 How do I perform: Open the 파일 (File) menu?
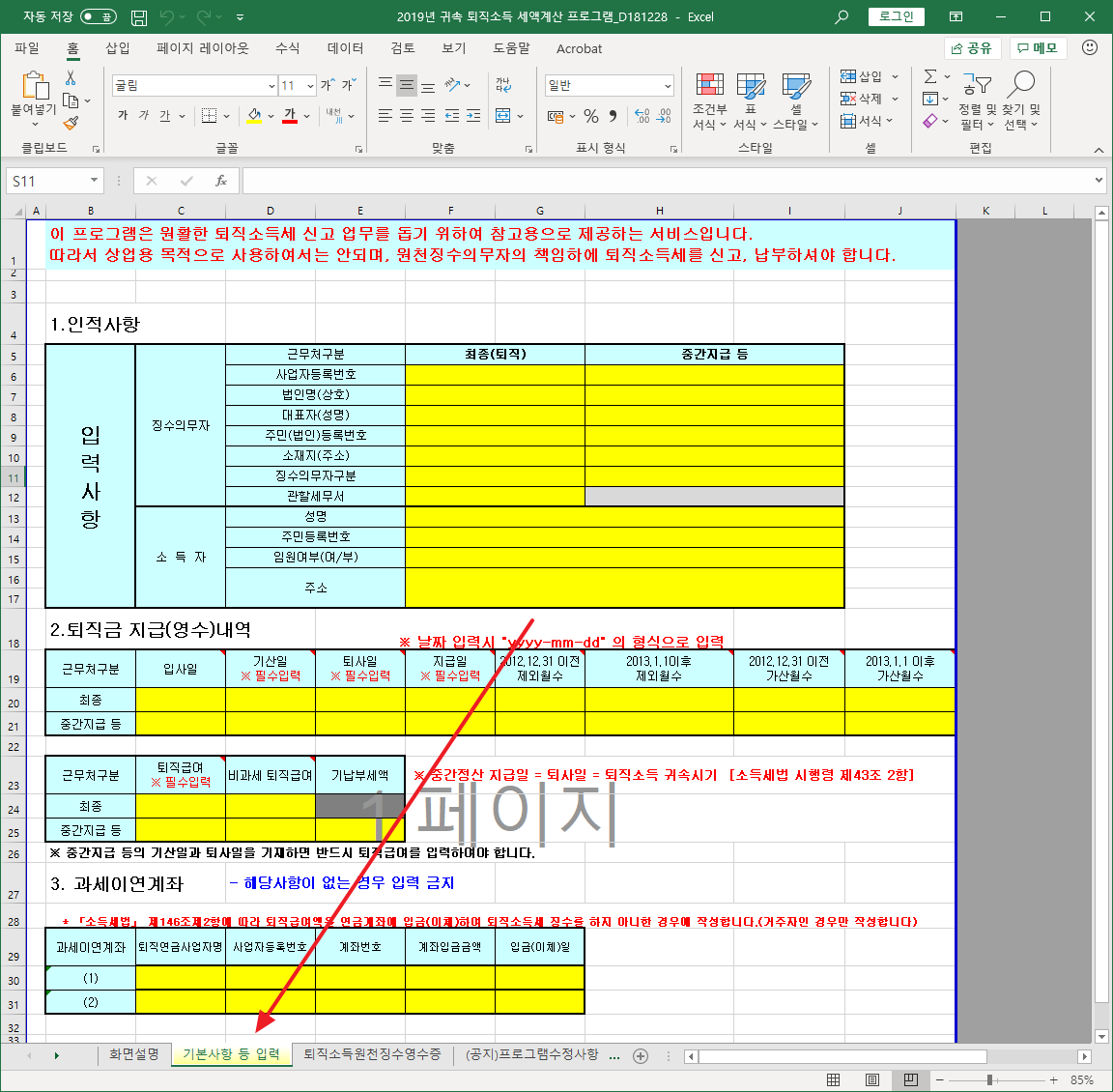pos(27,48)
